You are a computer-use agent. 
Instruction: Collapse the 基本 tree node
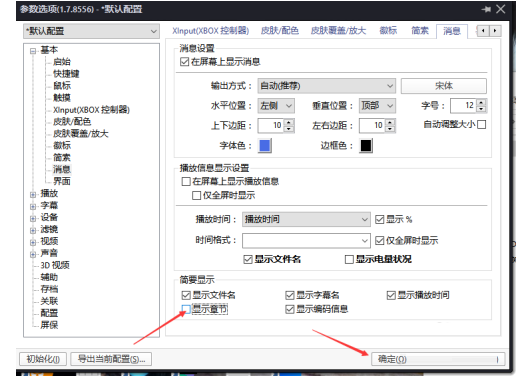[33, 51]
